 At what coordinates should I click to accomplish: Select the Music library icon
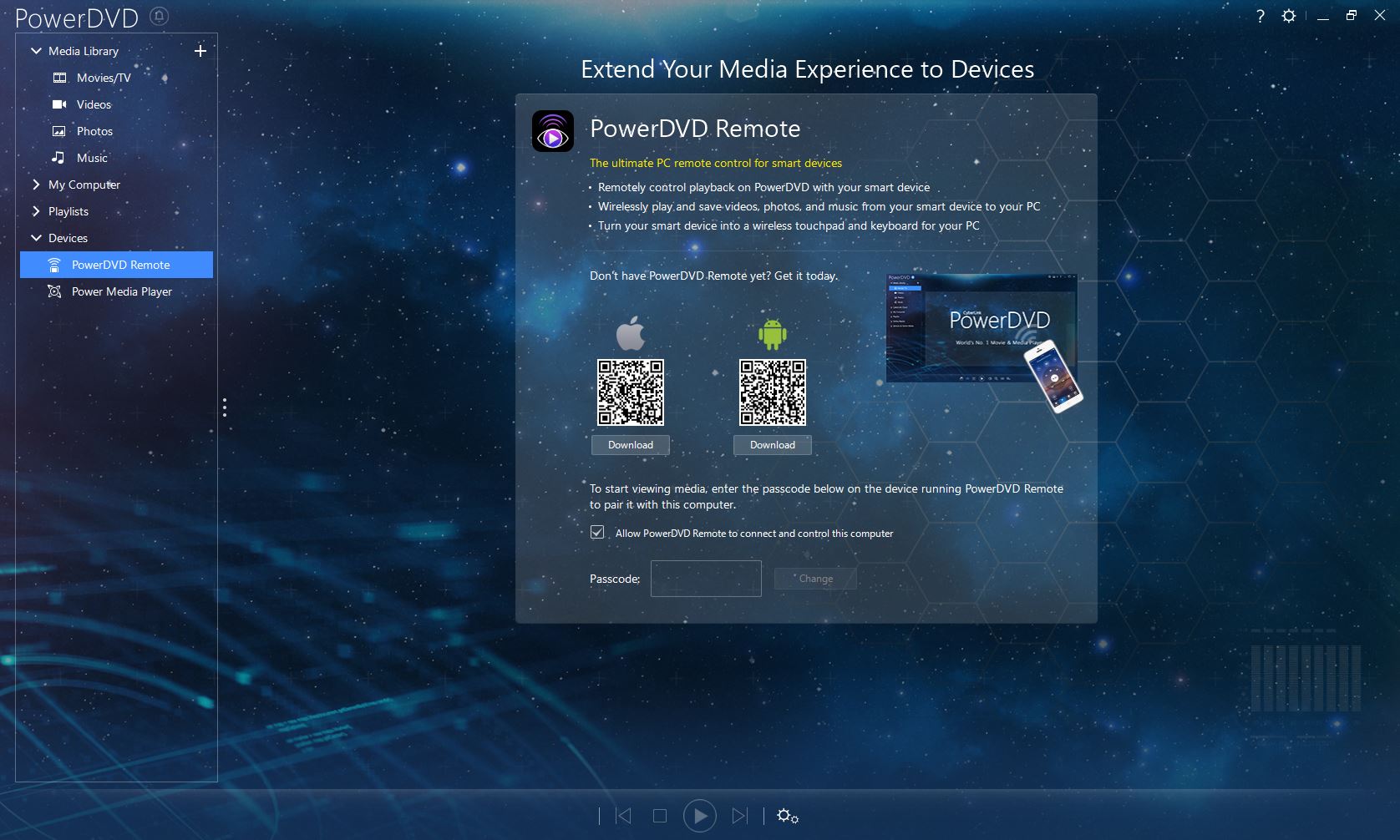[58, 157]
